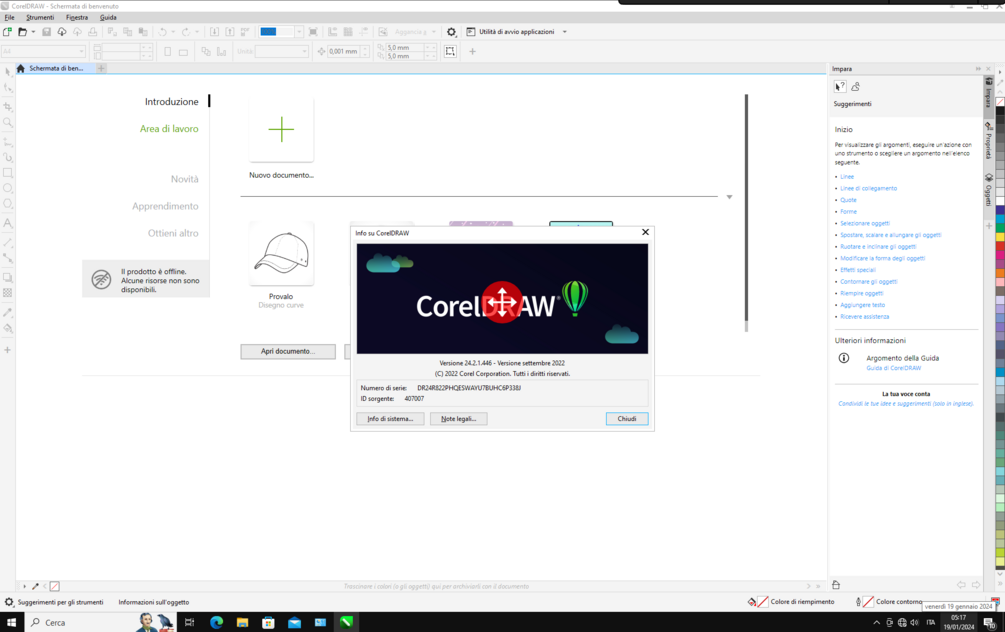Open the color palette flyout arrow
1005x632 pixels.
coord(1000,72)
